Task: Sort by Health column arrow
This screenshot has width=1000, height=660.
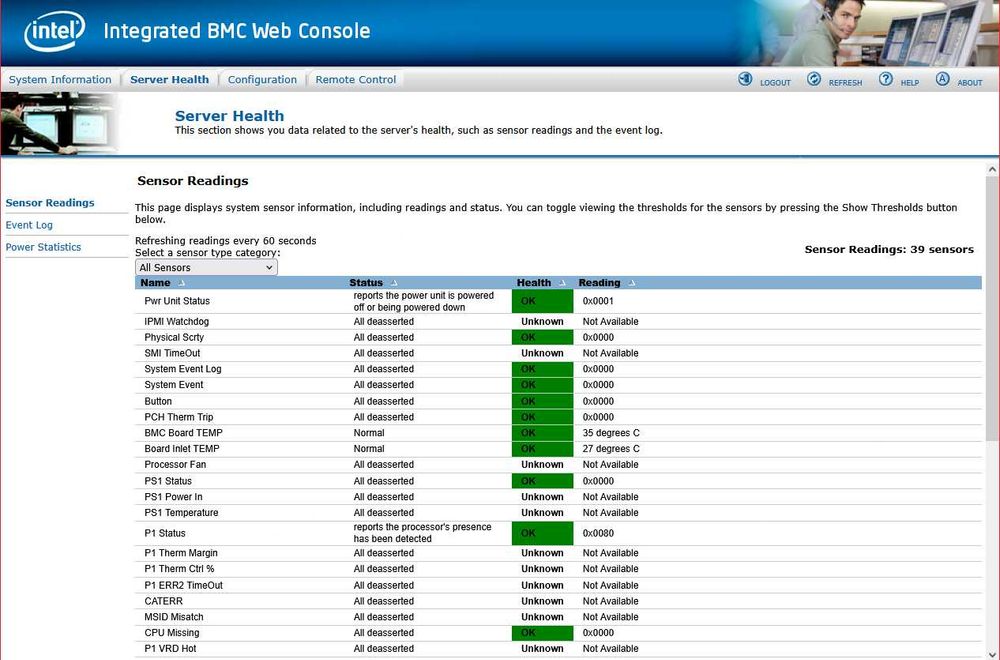Action: [562, 283]
